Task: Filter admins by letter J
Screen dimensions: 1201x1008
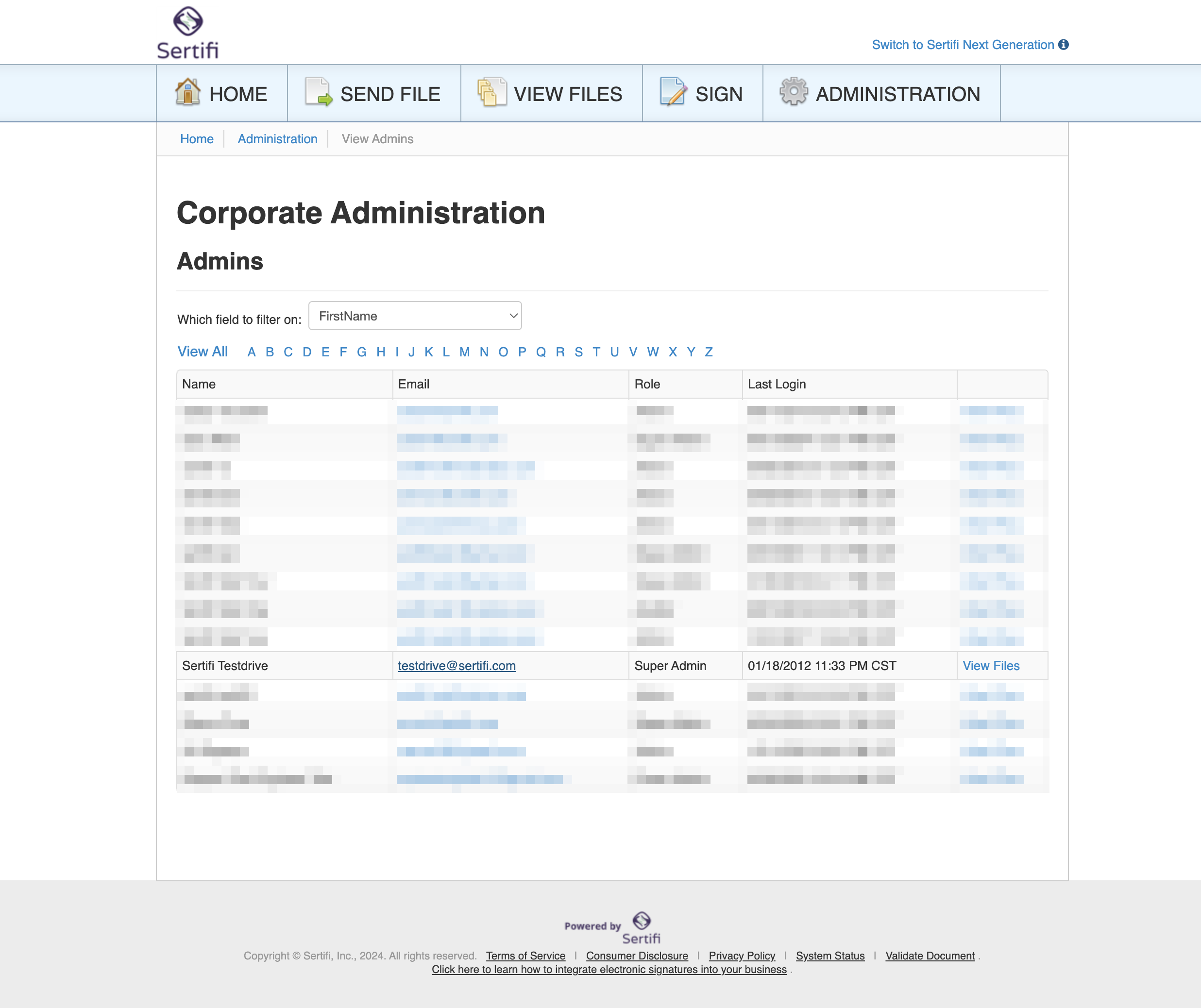Action: tap(411, 352)
